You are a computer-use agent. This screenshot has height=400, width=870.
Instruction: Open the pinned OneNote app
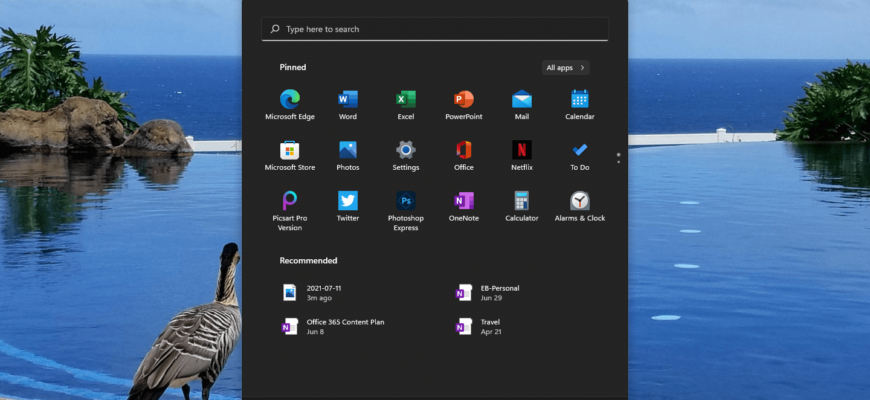(464, 206)
